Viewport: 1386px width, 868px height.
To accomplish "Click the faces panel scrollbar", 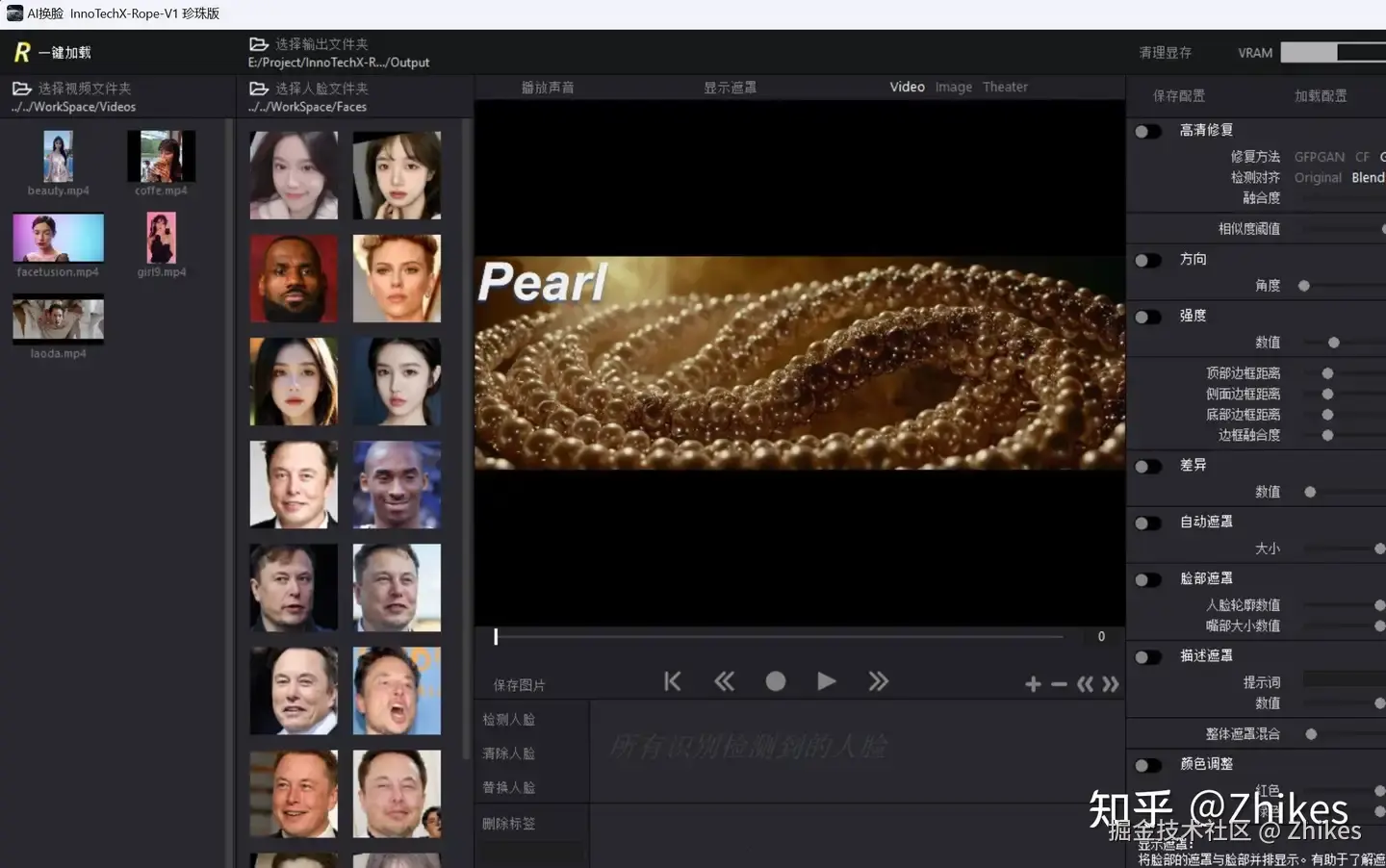I will click(x=467, y=438).
